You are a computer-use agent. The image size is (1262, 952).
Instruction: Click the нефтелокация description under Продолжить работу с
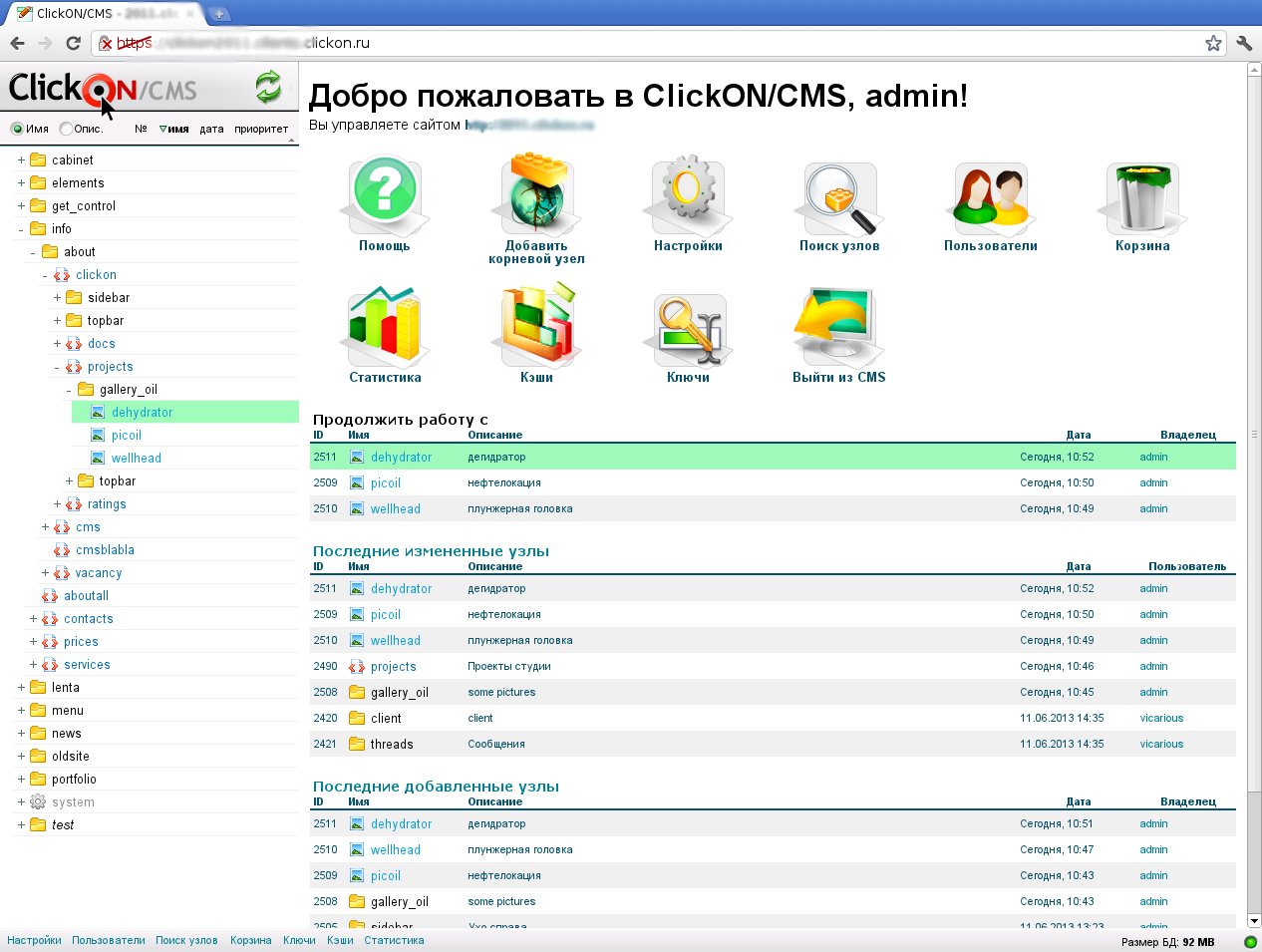pos(504,482)
